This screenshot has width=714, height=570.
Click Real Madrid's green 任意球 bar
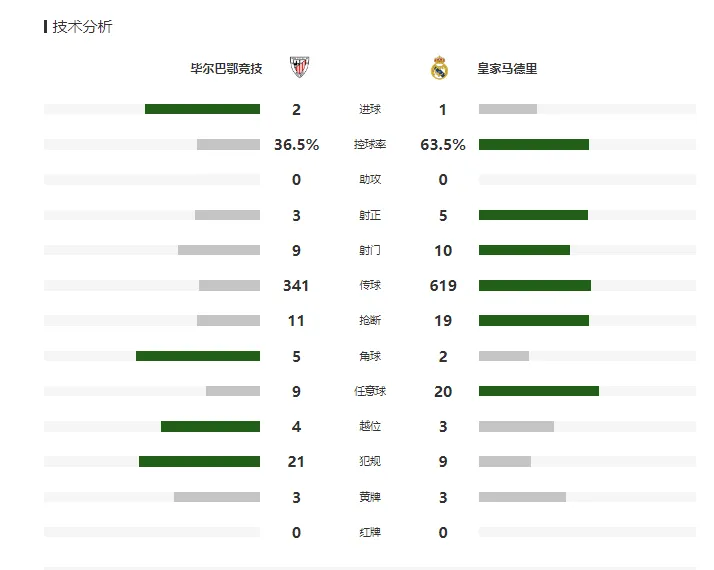pyautogui.click(x=539, y=391)
